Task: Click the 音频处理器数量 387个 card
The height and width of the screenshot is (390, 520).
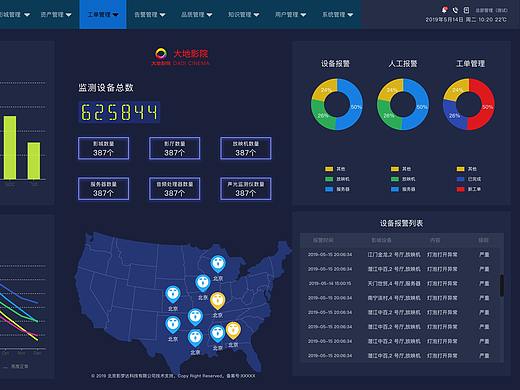Action: (174, 189)
